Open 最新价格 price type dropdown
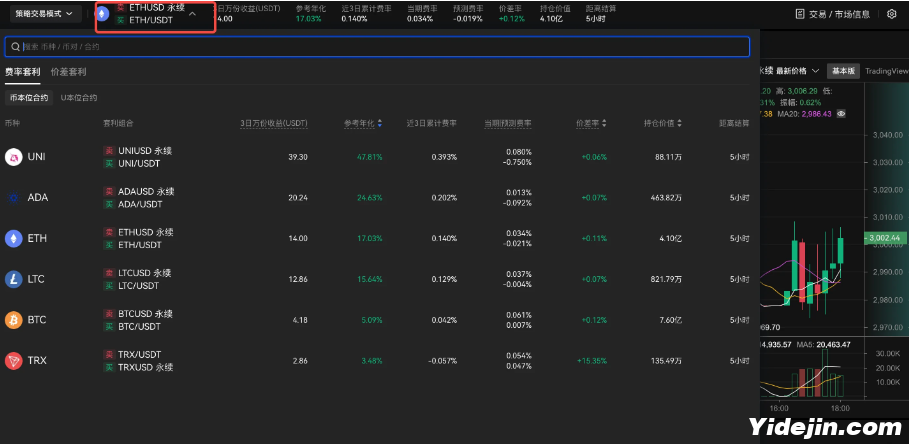The height and width of the screenshot is (444, 909). coord(798,71)
